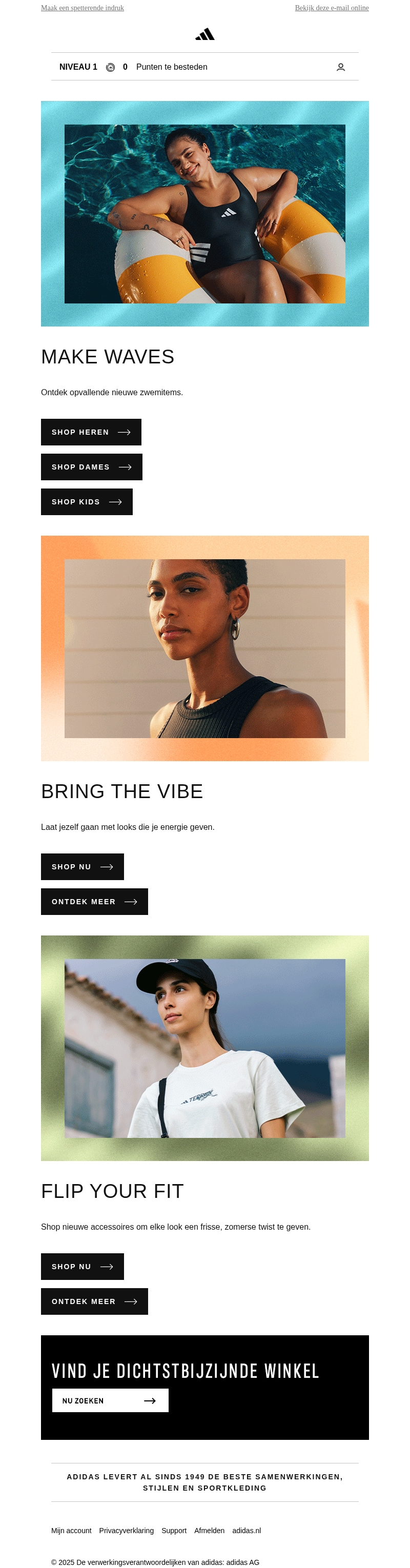Select the Shop Dames button
This screenshot has height=1568, width=410.
[91, 467]
